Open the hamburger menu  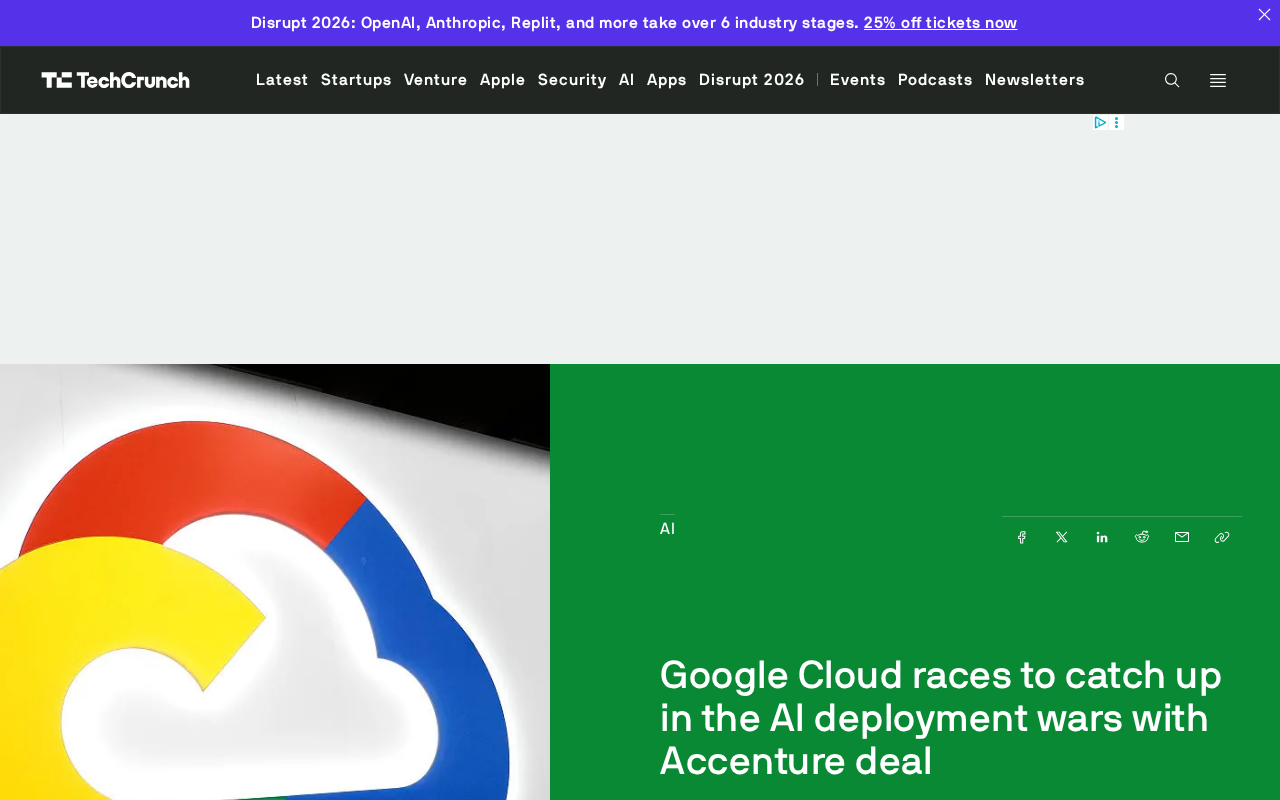pyautogui.click(x=1218, y=80)
